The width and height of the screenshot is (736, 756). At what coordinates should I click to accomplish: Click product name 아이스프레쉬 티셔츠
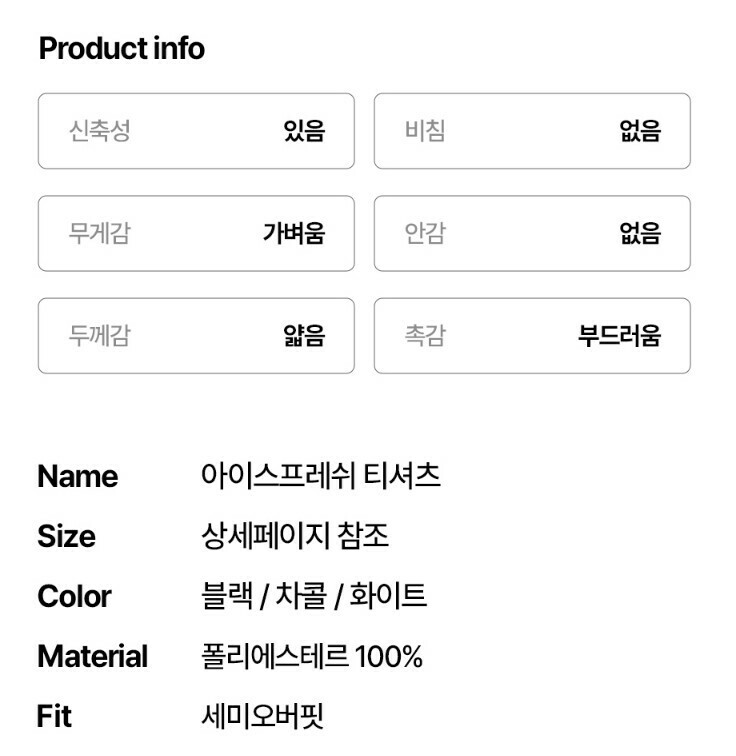pos(320,476)
